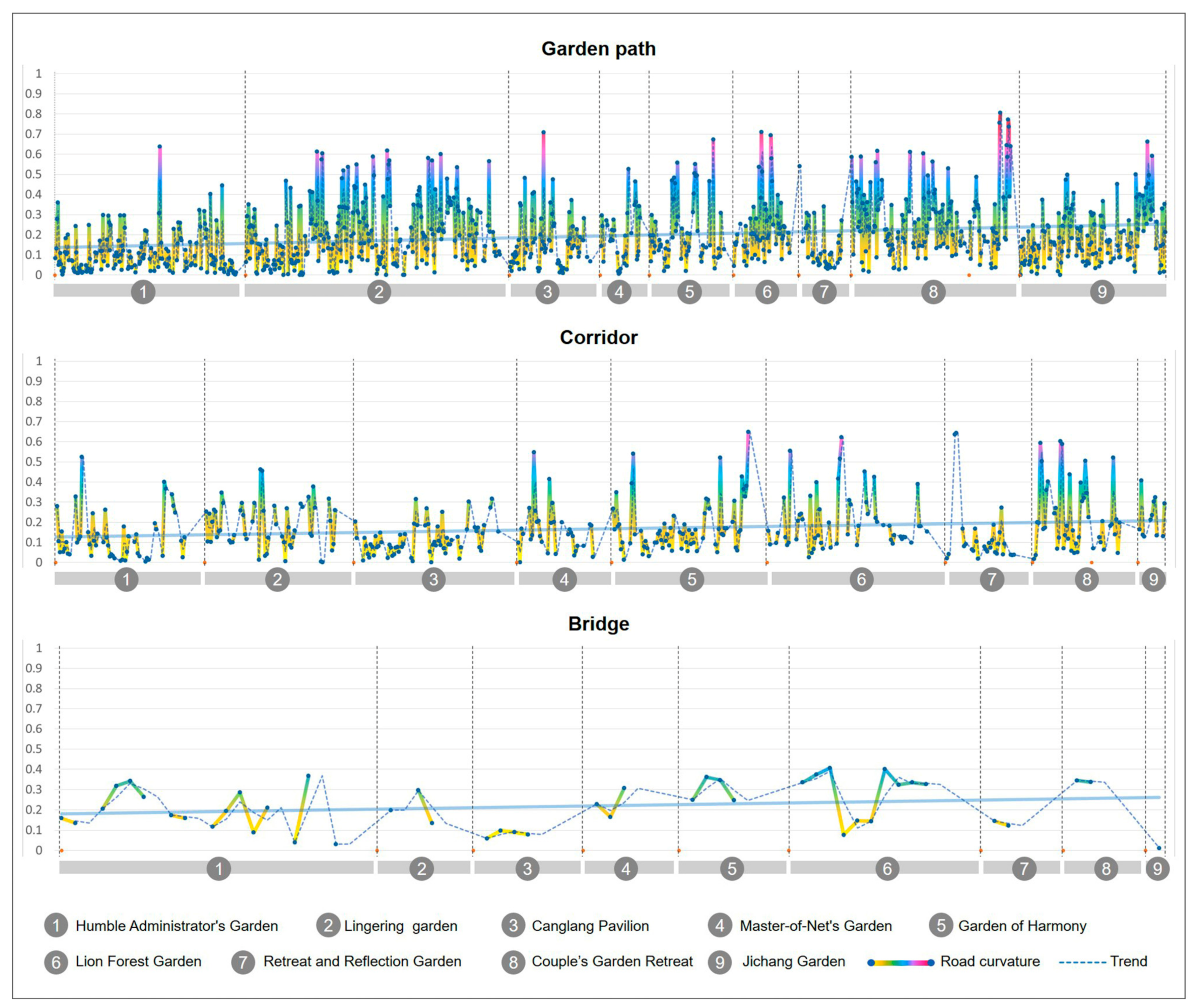Click the Garden of Harmony legend label

click(1022, 926)
